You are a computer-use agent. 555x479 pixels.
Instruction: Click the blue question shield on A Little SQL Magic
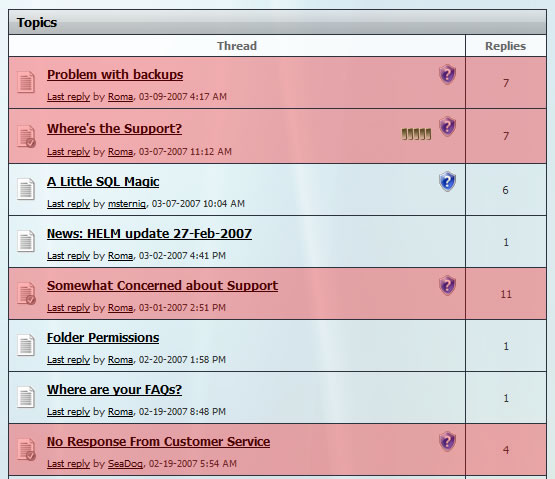tap(447, 181)
